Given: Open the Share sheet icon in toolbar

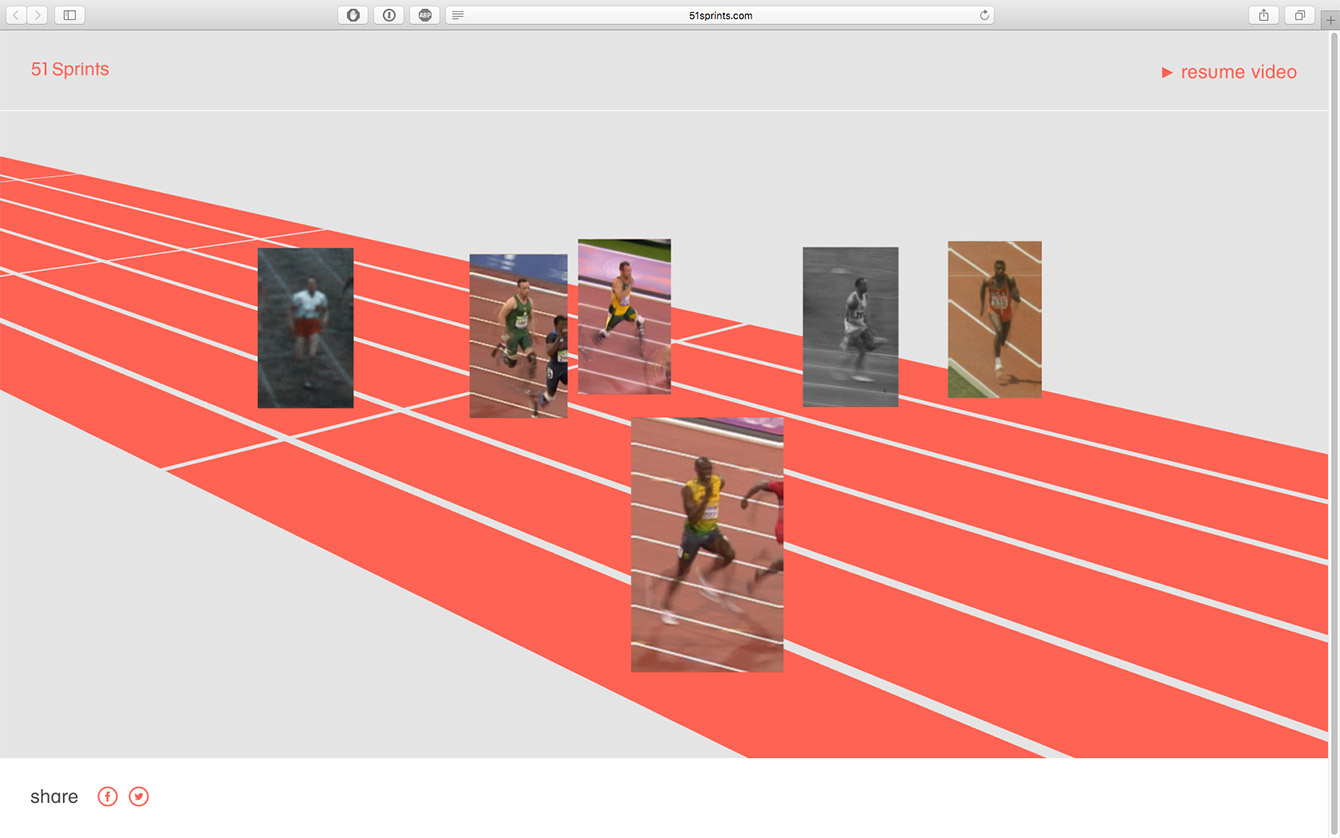Looking at the screenshot, I should point(1264,15).
